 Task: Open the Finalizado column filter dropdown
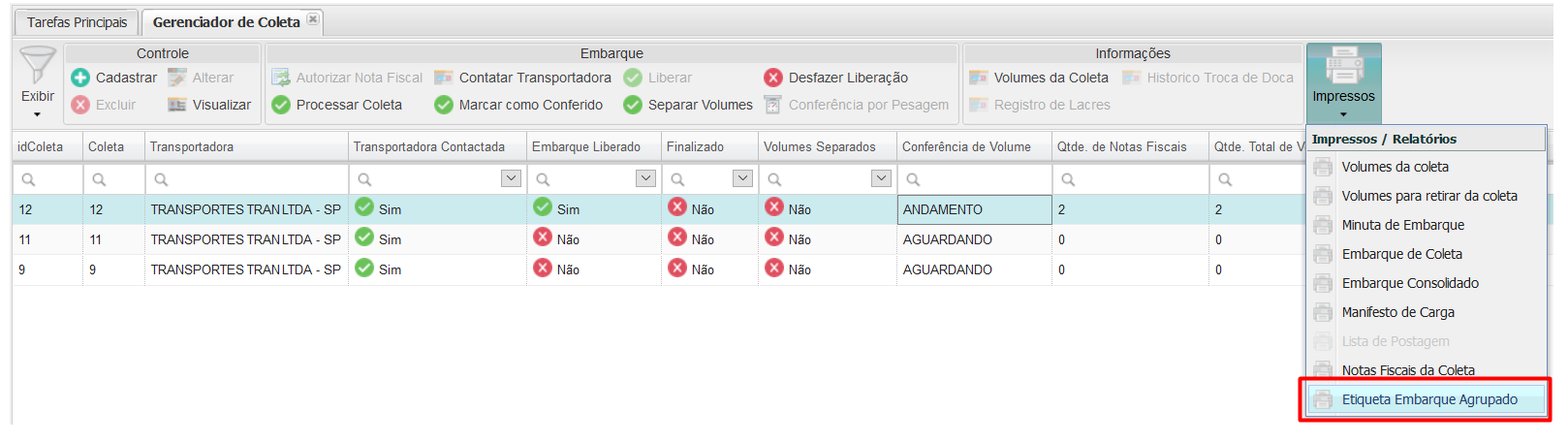[x=742, y=178]
